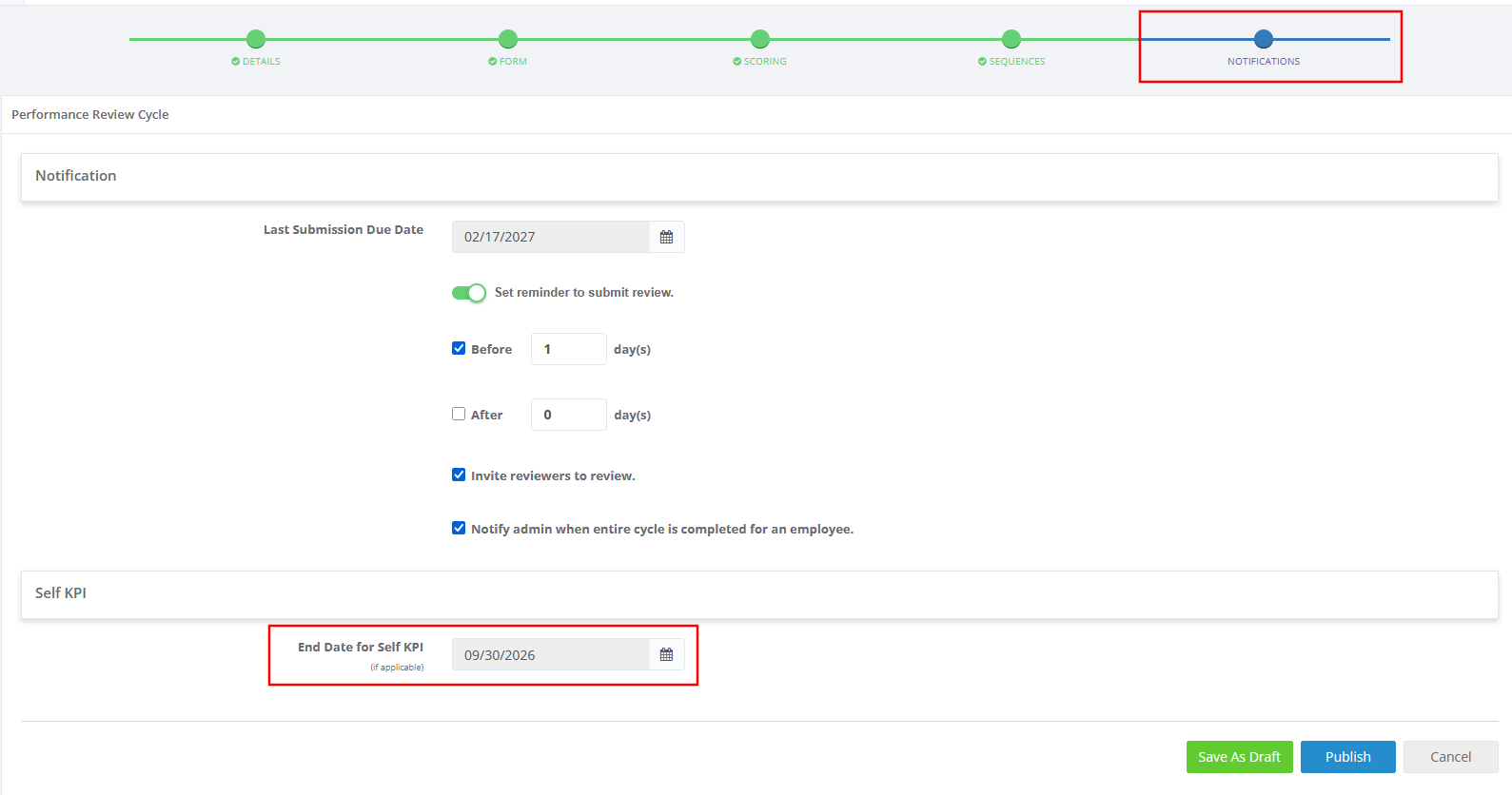
Task: Click the Last Submission Due Date field
Action: (550, 237)
